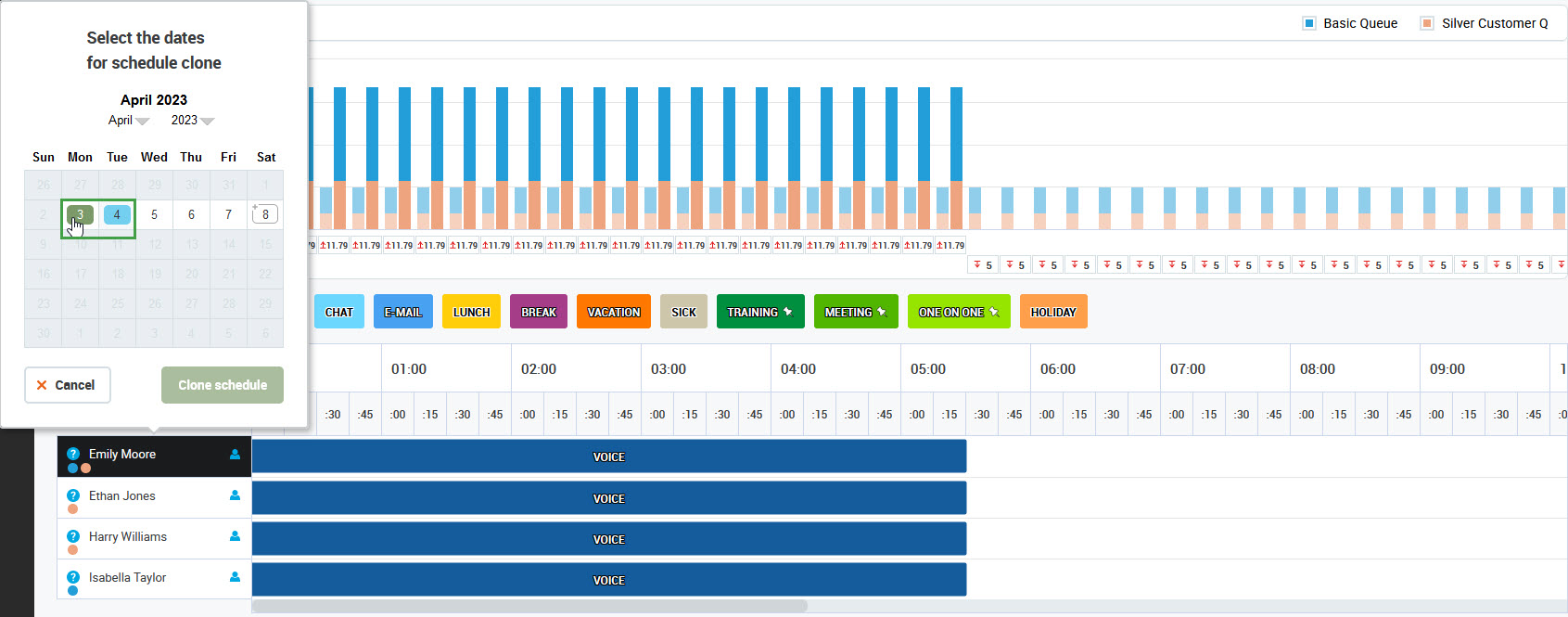Click the pin icon on the MEETING tag
The width and height of the screenshot is (1568, 617).
pyautogui.click(x=882, y=312)
